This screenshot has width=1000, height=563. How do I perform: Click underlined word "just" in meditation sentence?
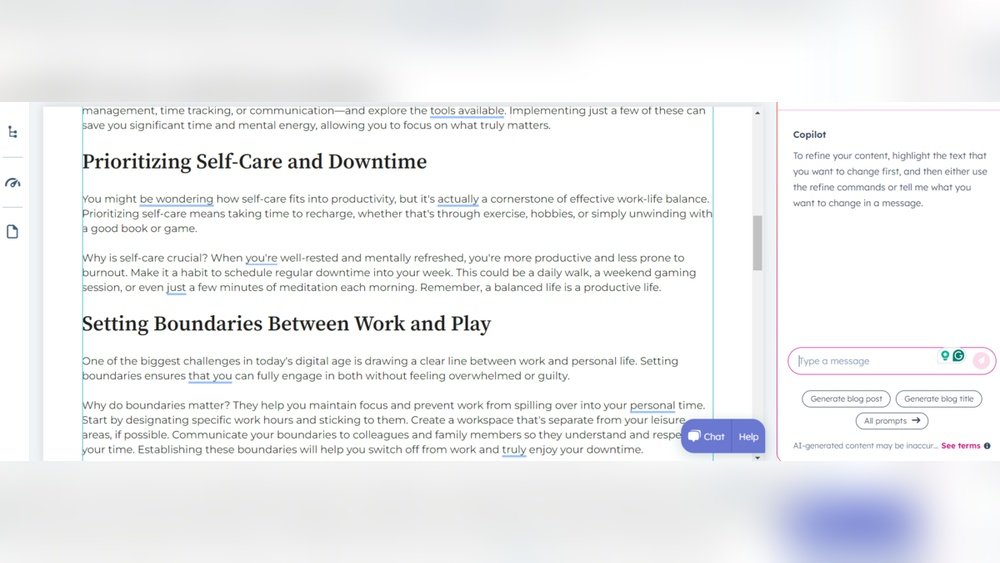[176, 288]
